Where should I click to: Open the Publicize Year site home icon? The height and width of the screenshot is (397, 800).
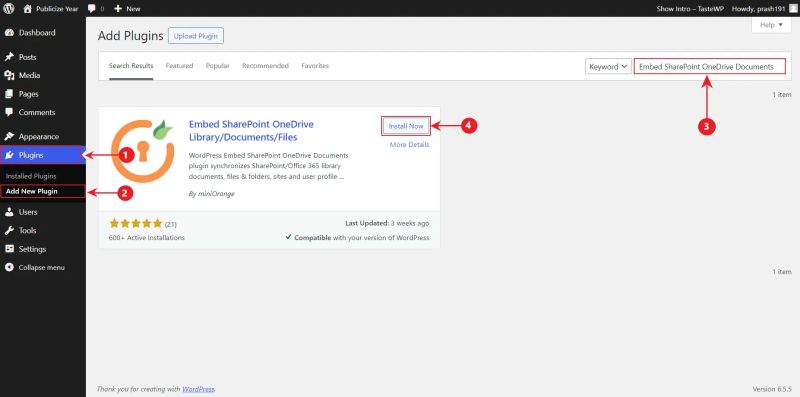(x=28, y=9)
